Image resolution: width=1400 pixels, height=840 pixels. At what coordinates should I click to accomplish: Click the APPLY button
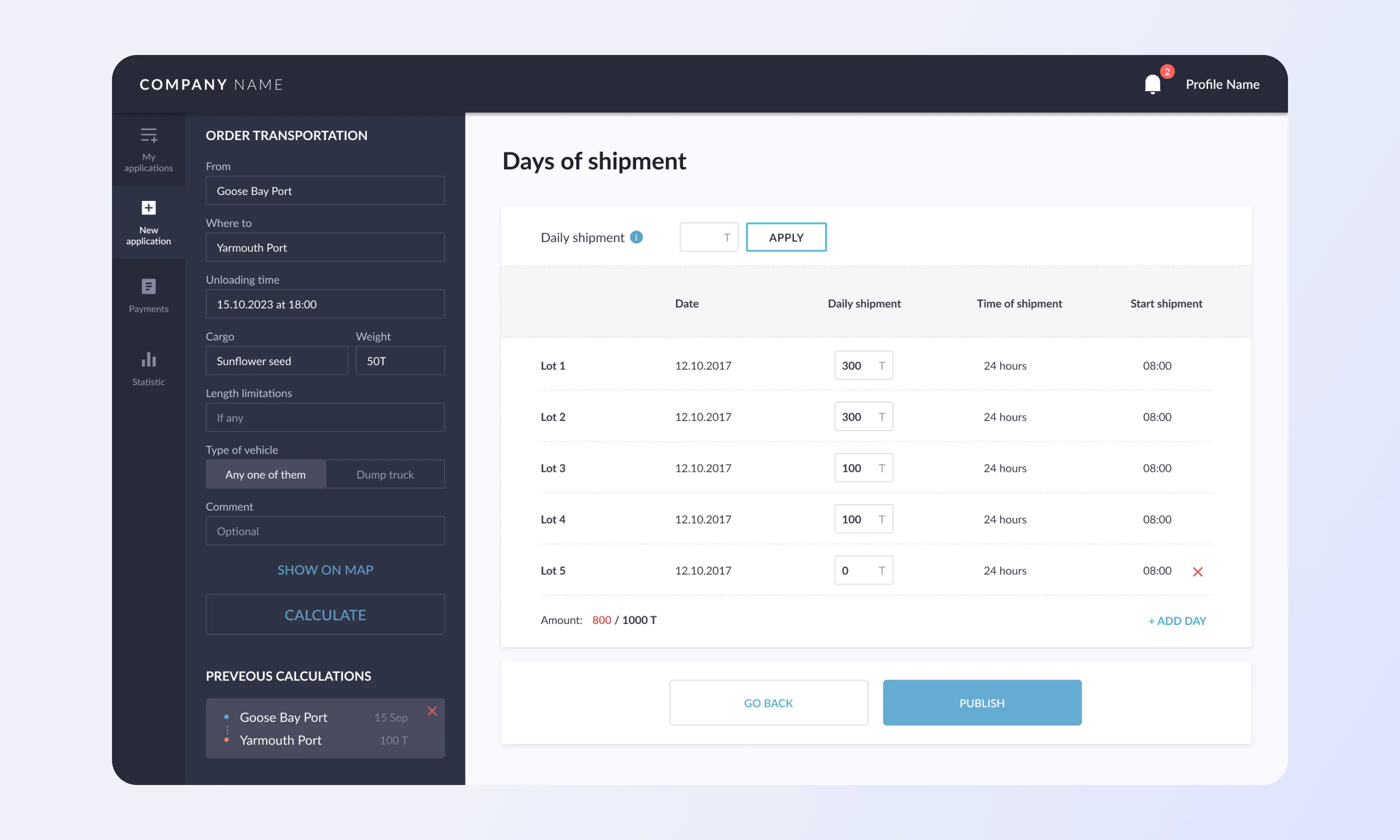point(786,237)
